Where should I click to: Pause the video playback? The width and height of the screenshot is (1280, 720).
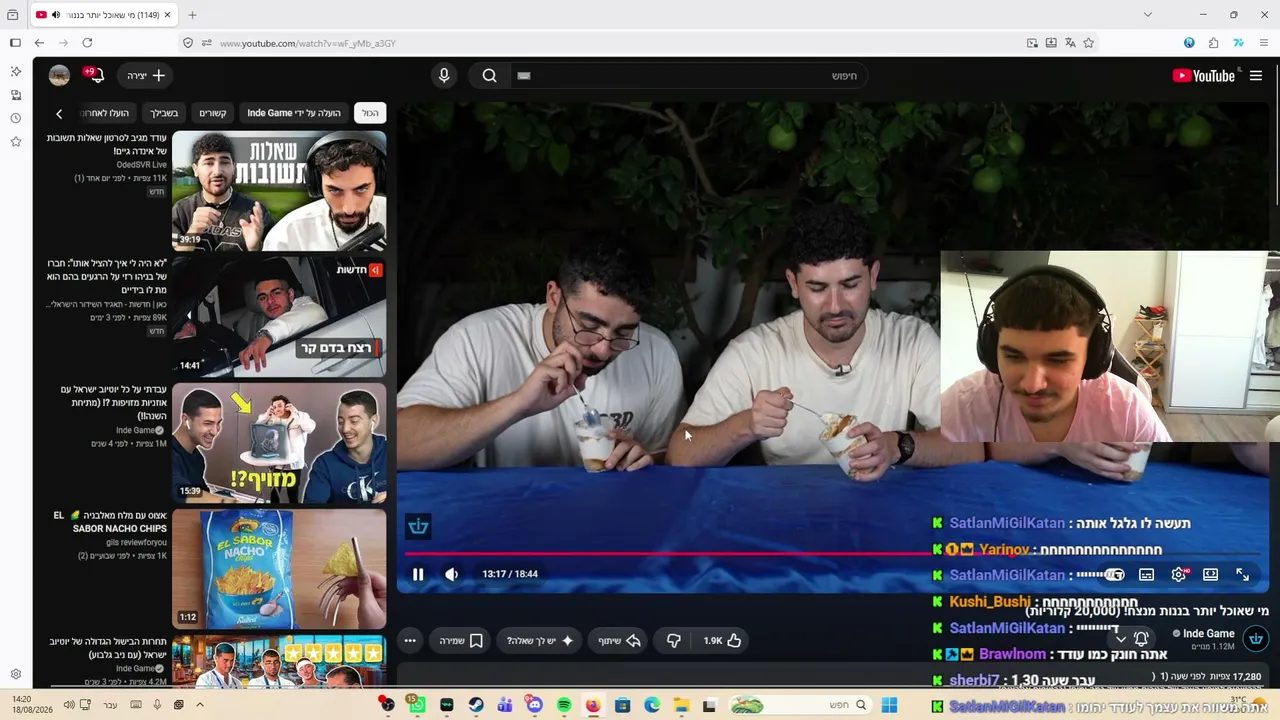(x=418, y=574)
